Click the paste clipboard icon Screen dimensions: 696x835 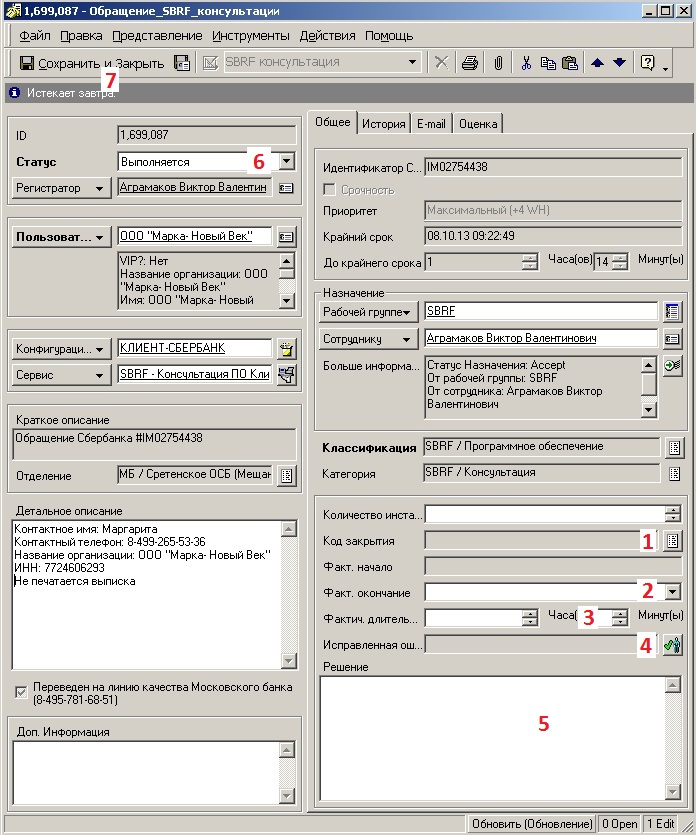pyautogui.click(x=569, y=63)
